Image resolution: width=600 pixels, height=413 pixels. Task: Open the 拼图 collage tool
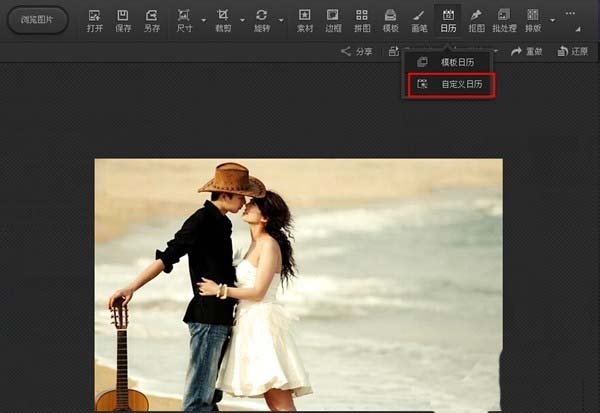(x=362, y=21)
